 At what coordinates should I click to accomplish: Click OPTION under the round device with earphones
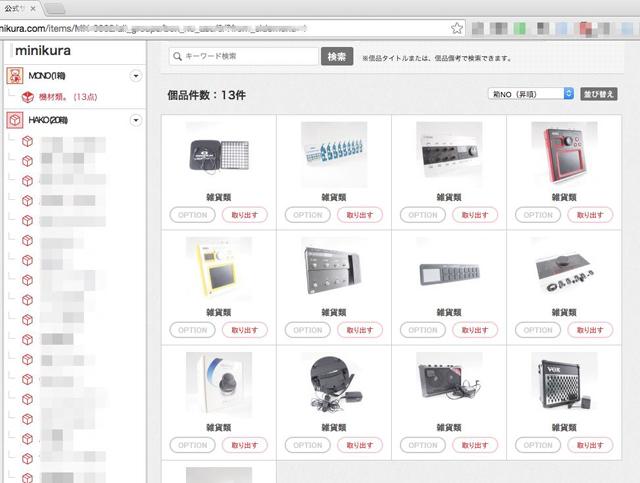click(x=307, y=445)
